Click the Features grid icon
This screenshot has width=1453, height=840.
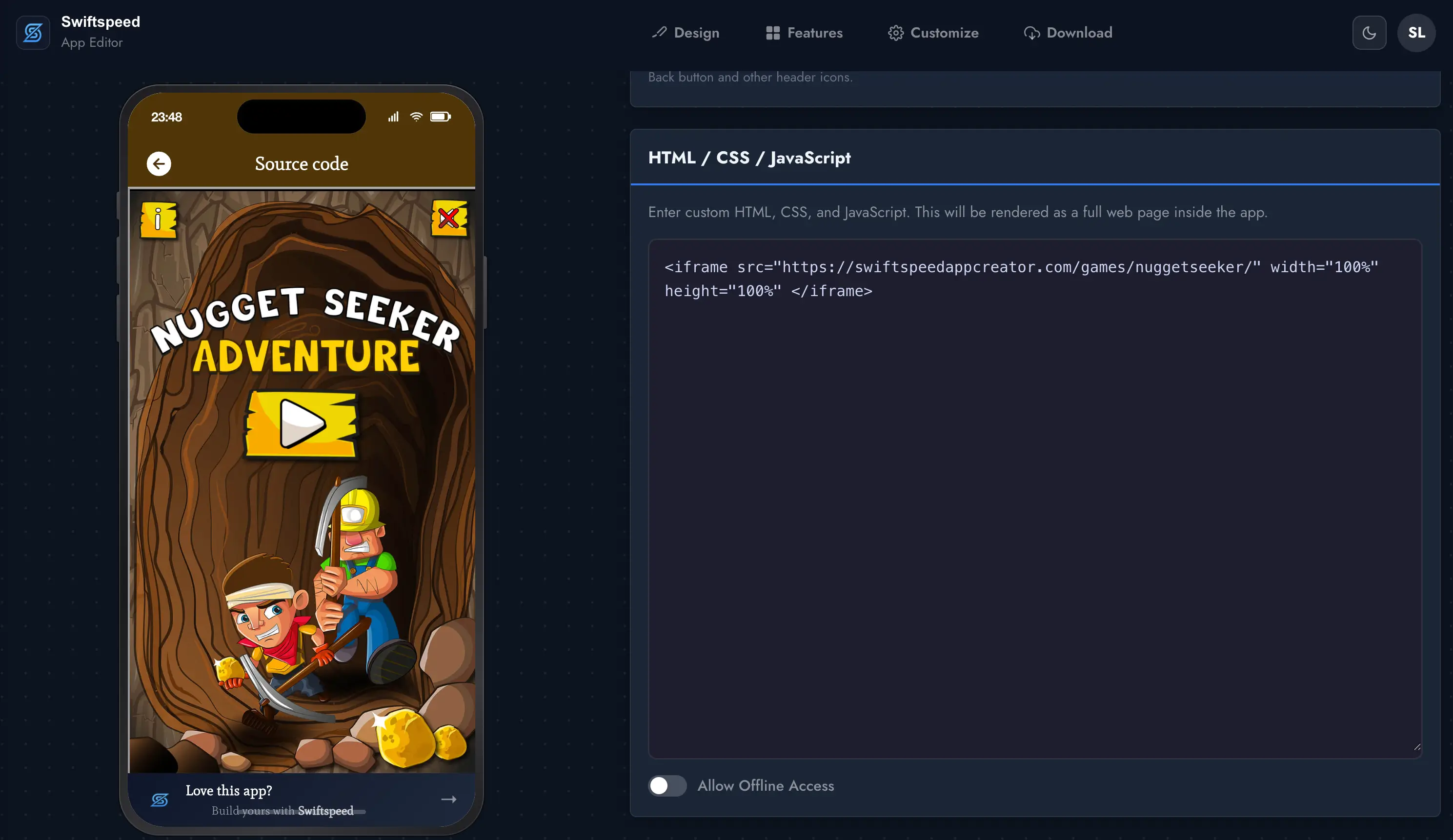pyautogui.click(x=773, y=33)
